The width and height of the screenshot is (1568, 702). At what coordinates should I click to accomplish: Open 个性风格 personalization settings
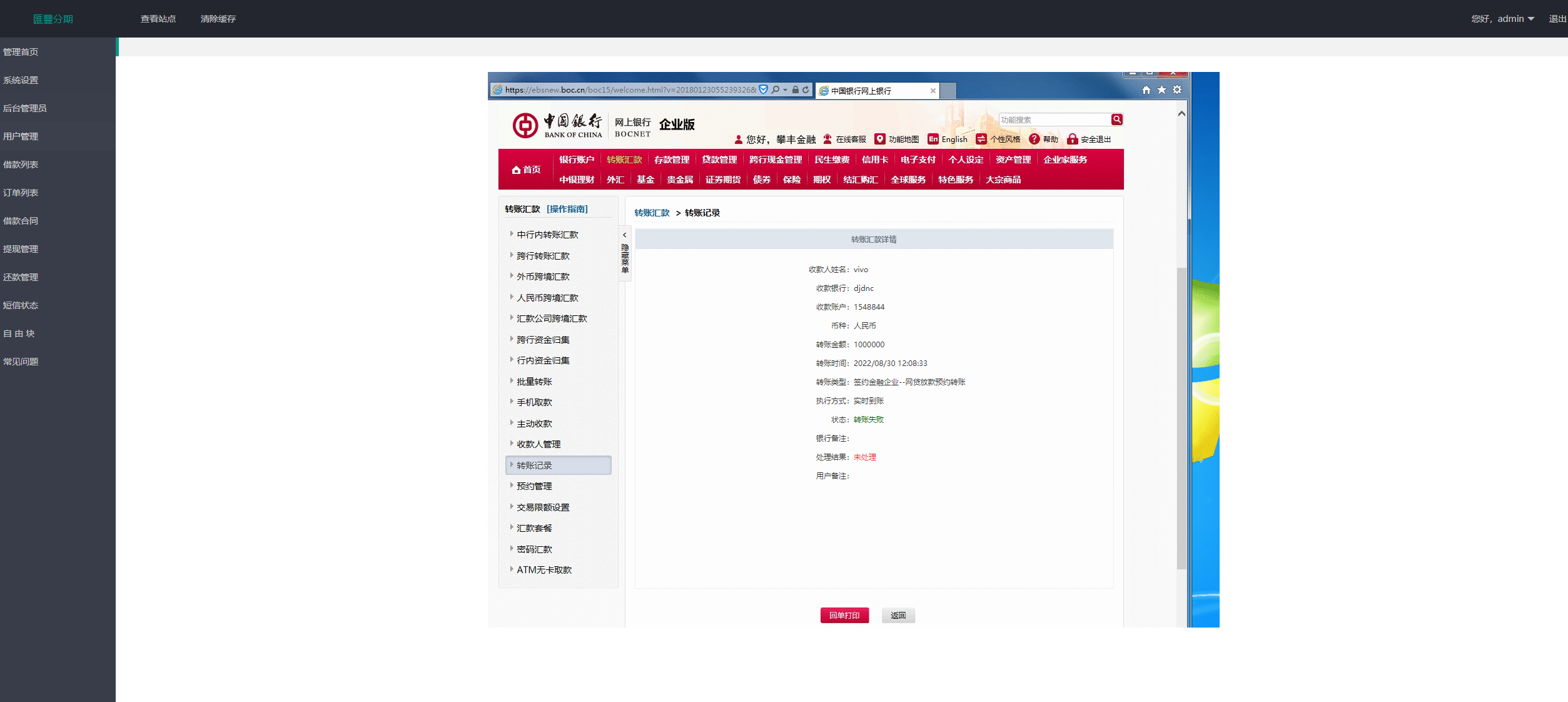[981, 139]
